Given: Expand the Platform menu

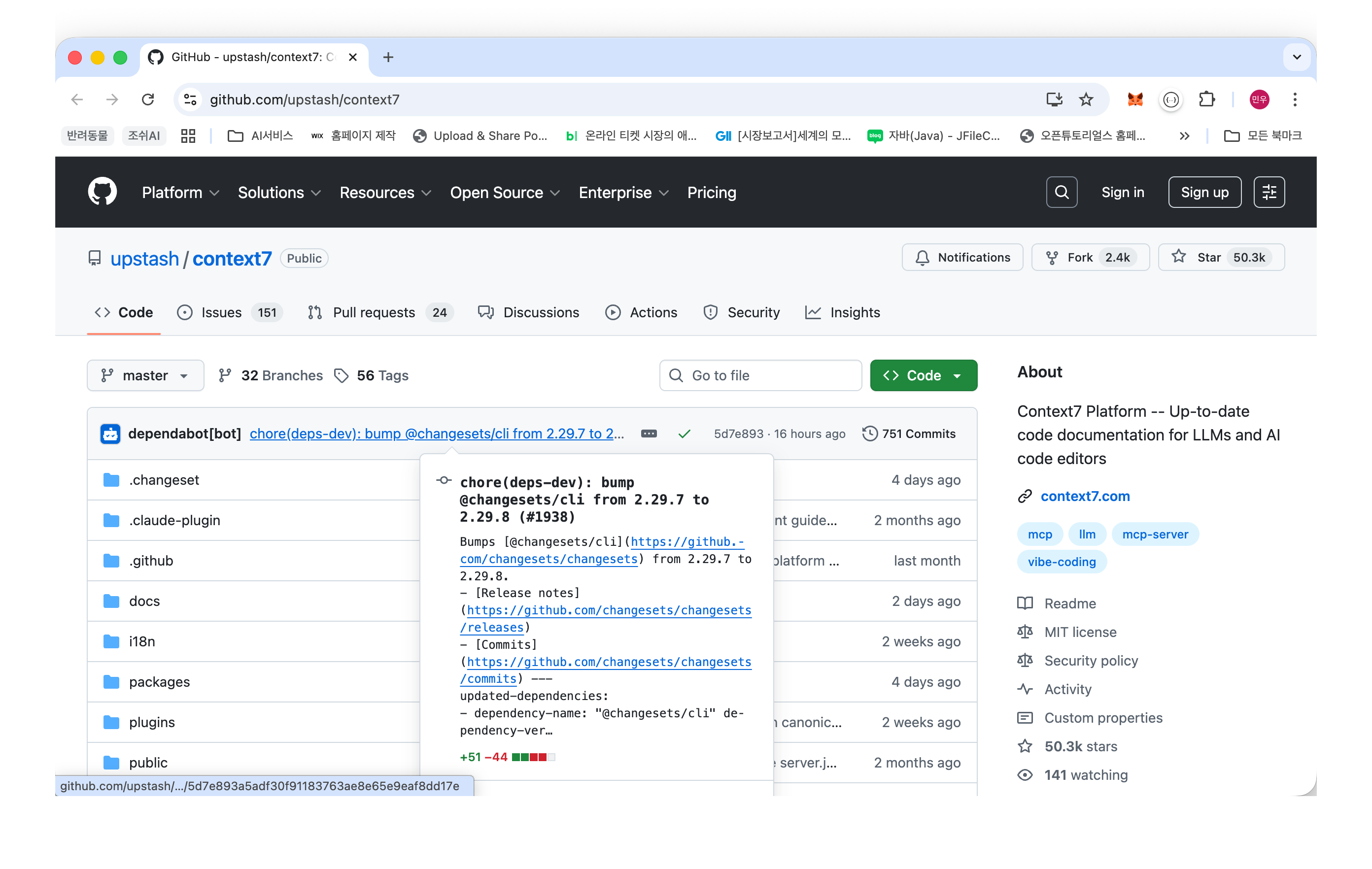Looking at the screenshot, I should (180, 193).
